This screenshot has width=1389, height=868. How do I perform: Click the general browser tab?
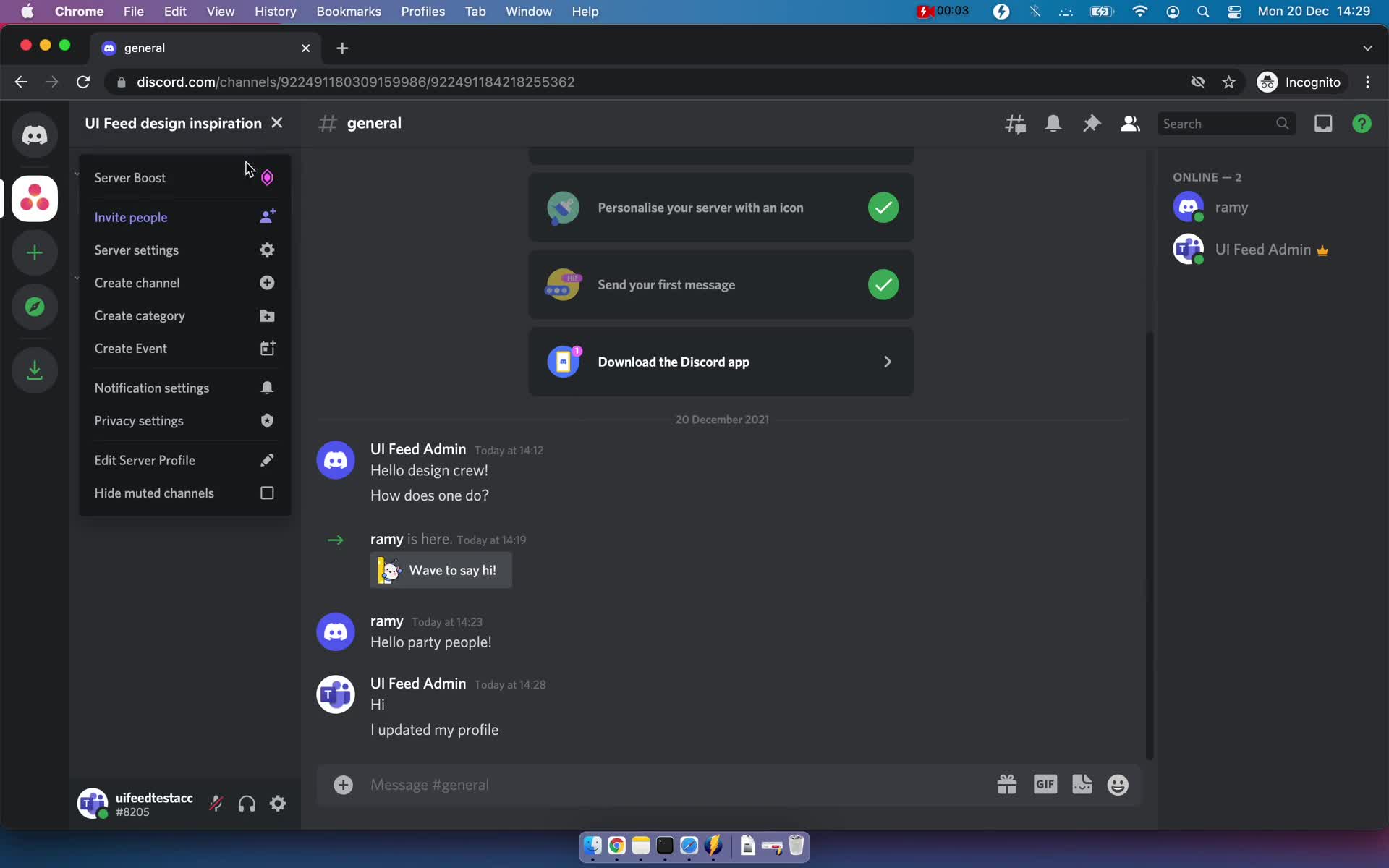[x=205, y=48]
